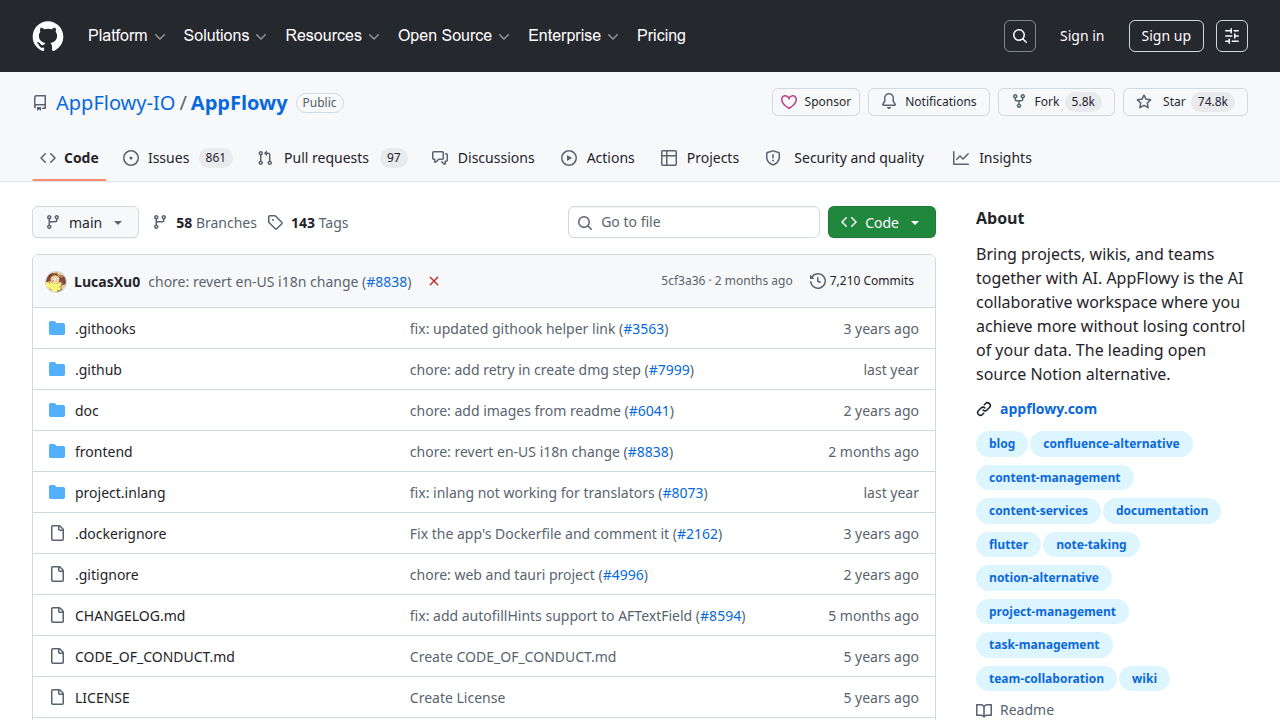Visit appflowy.com website link
The image size is (1280, 720).
(1048, 409)
